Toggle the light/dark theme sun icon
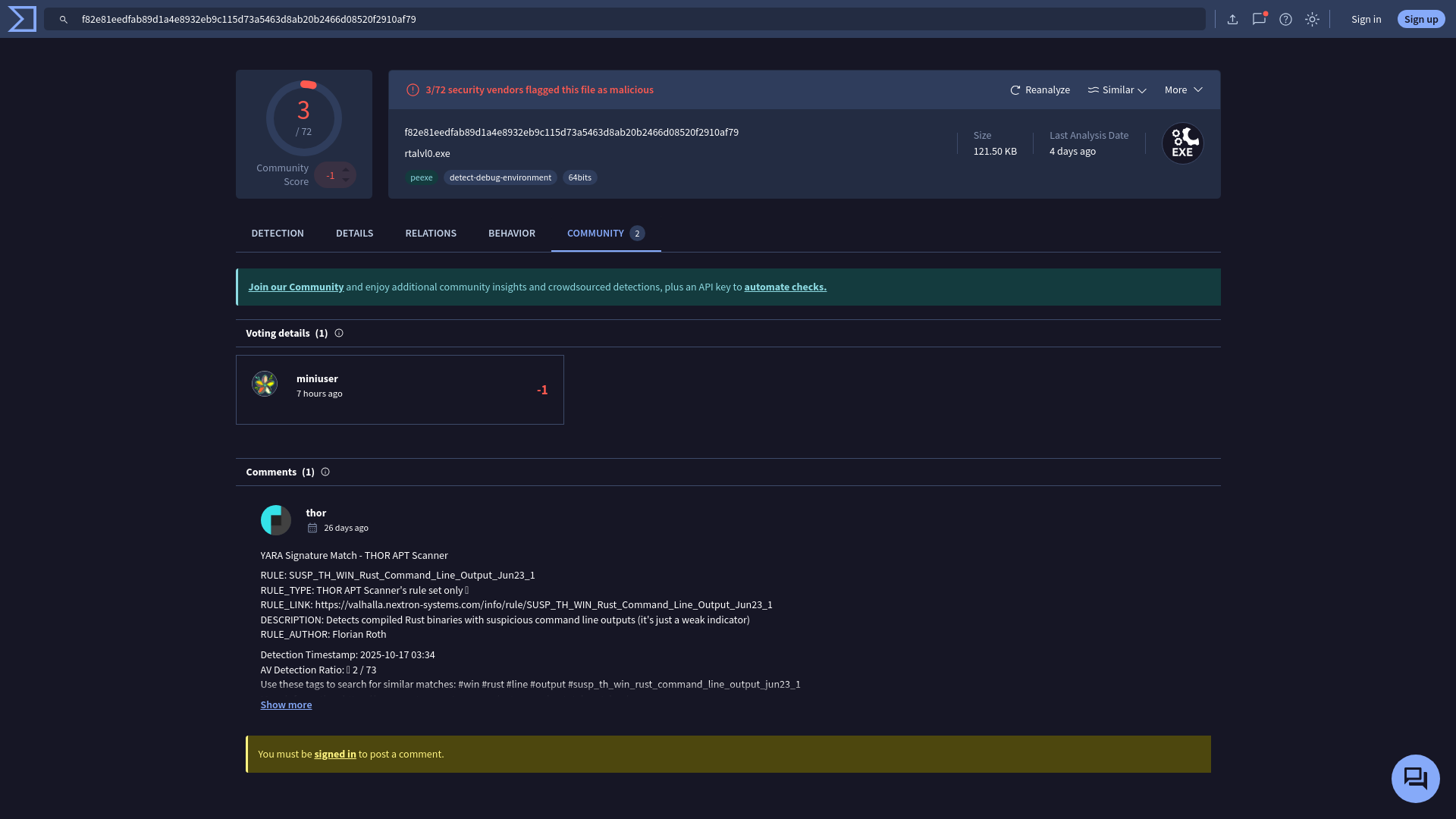The image size is (1456, 819). tap(1312, 19)
